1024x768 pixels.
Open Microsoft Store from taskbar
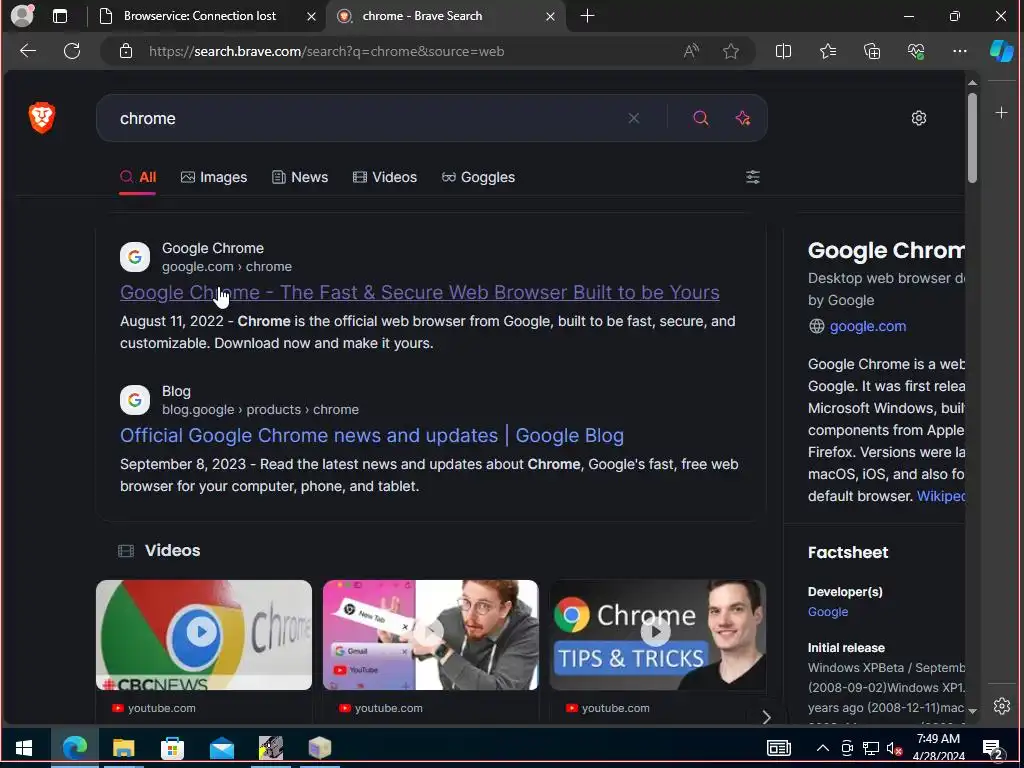pyautogui.click(x=172, y=748)
